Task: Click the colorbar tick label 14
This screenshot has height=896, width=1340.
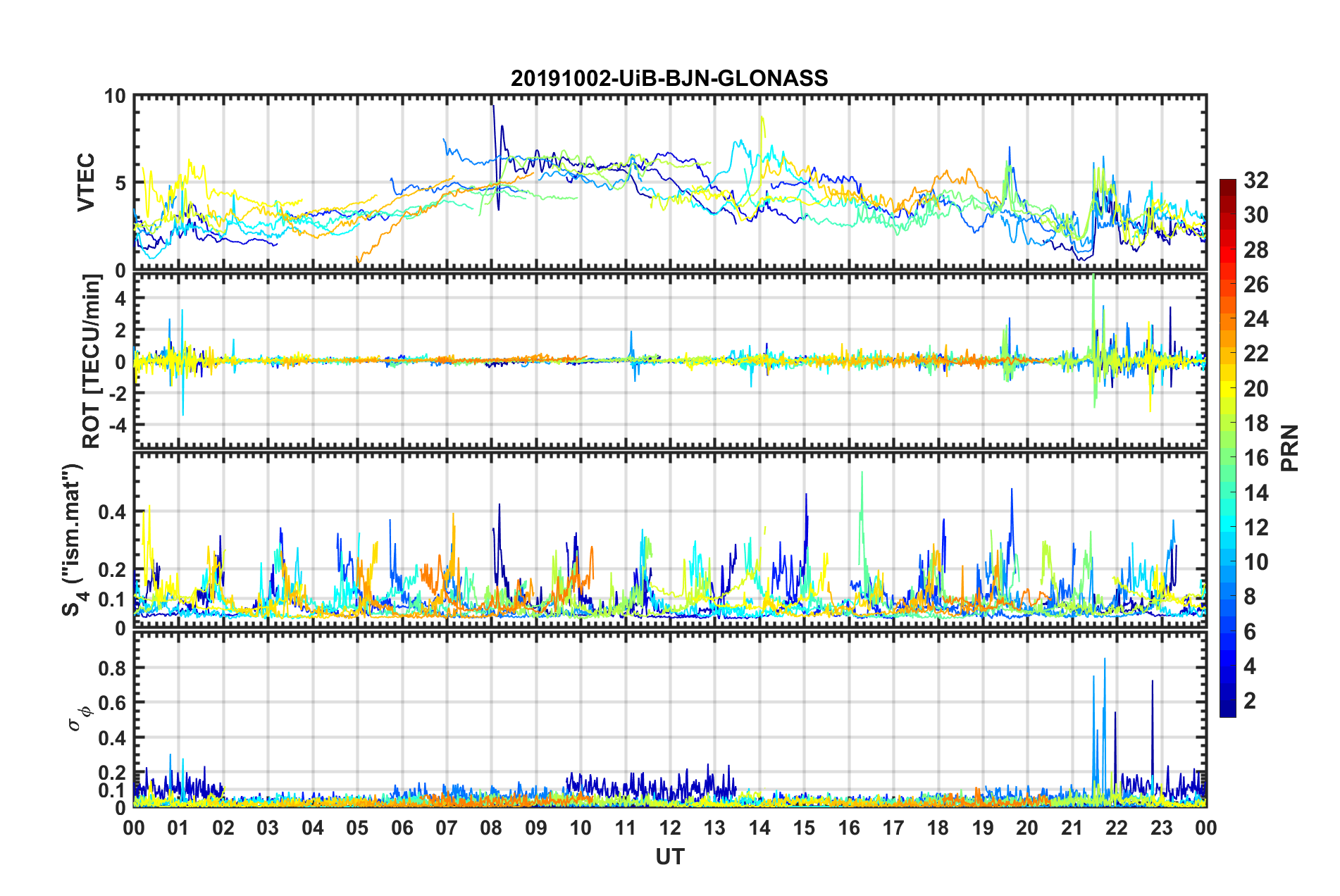Action: [1255, 493]
